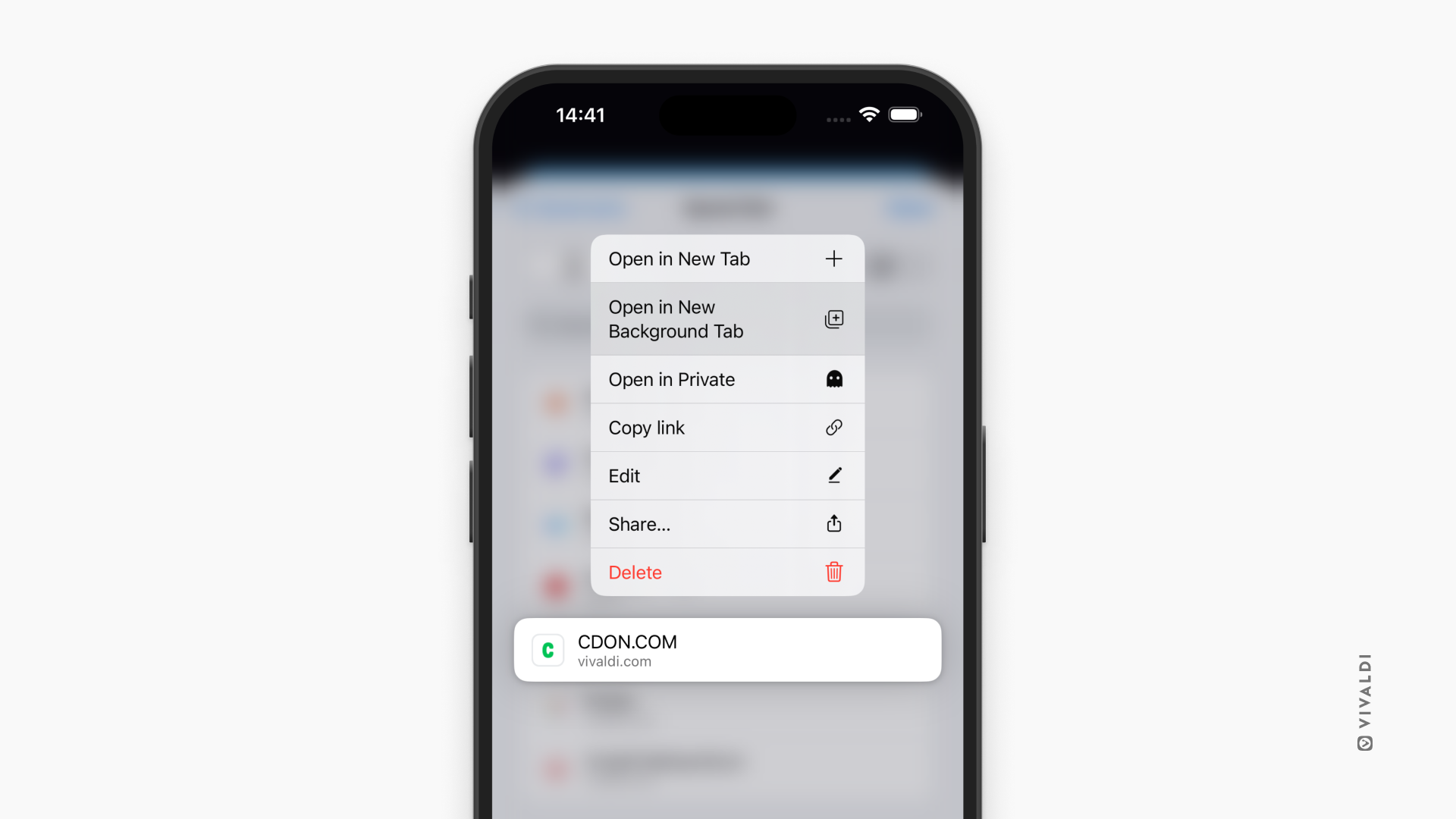Tap the WiFi status icon in status bar
The image size is (1456, 819).
(868, 113)
